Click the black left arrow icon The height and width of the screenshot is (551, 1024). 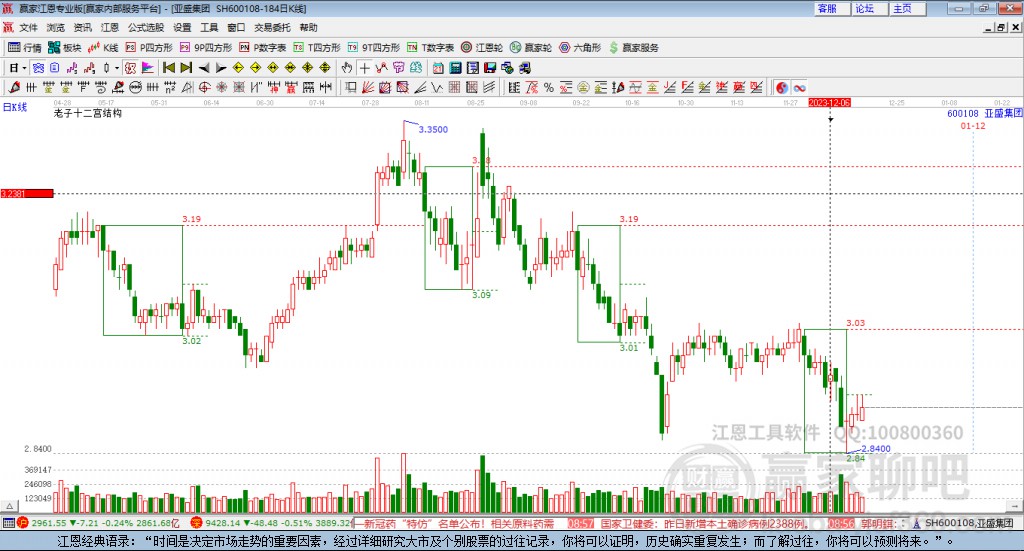[x=204, y=68]
